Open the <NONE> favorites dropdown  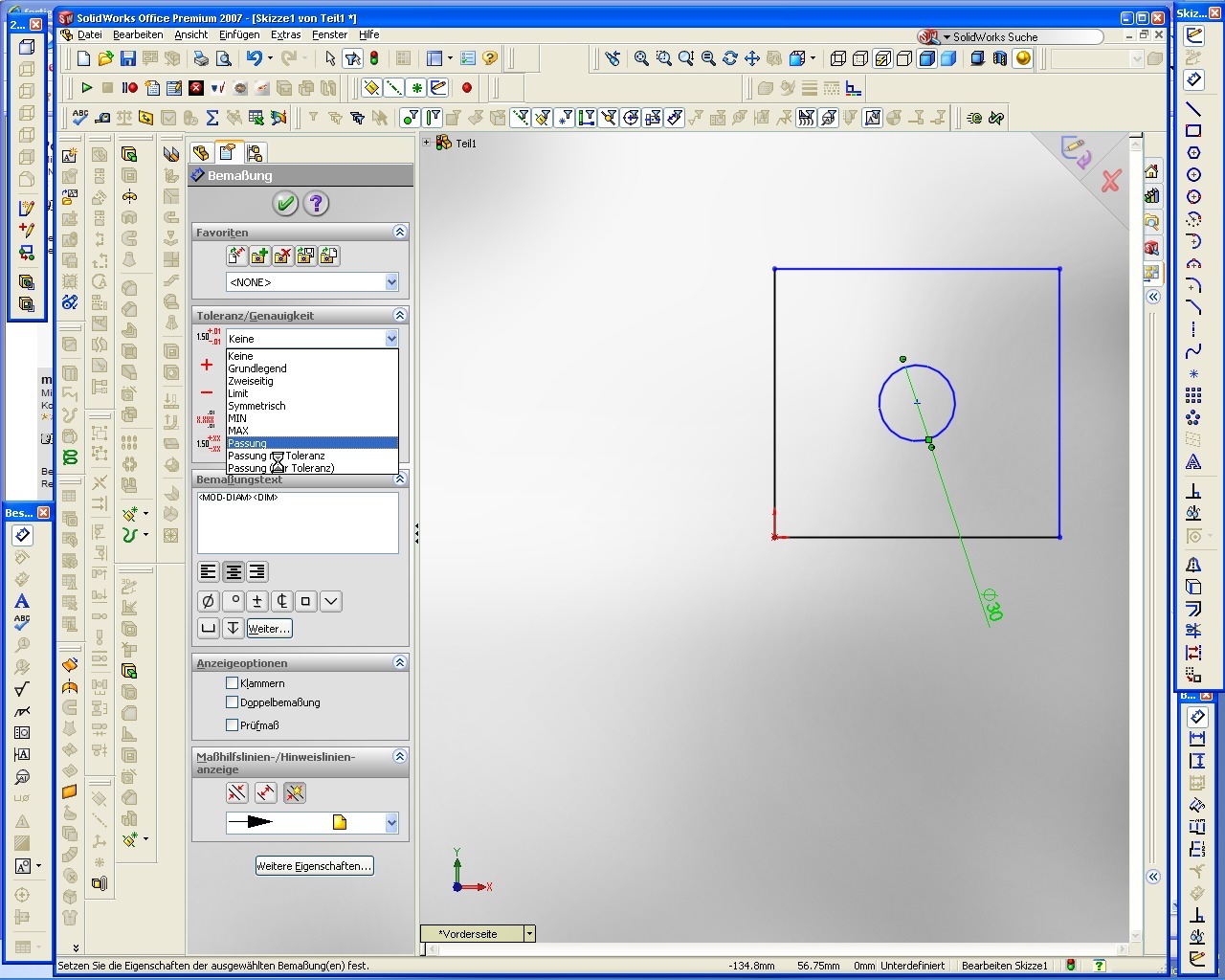tap(391, 282)
